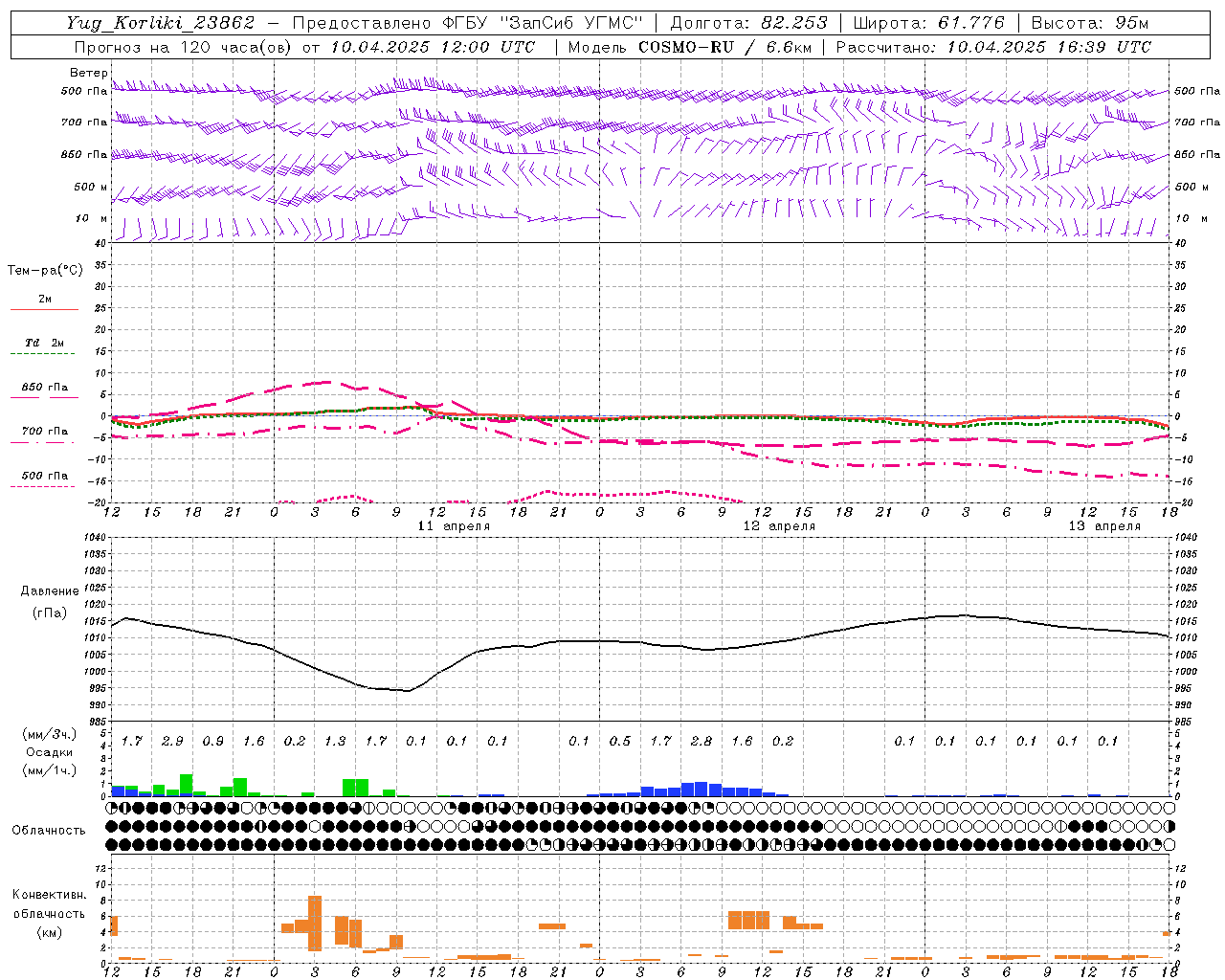Click 700 гПа in the temperature legend

pyautogui.click(x=45, y=432)
